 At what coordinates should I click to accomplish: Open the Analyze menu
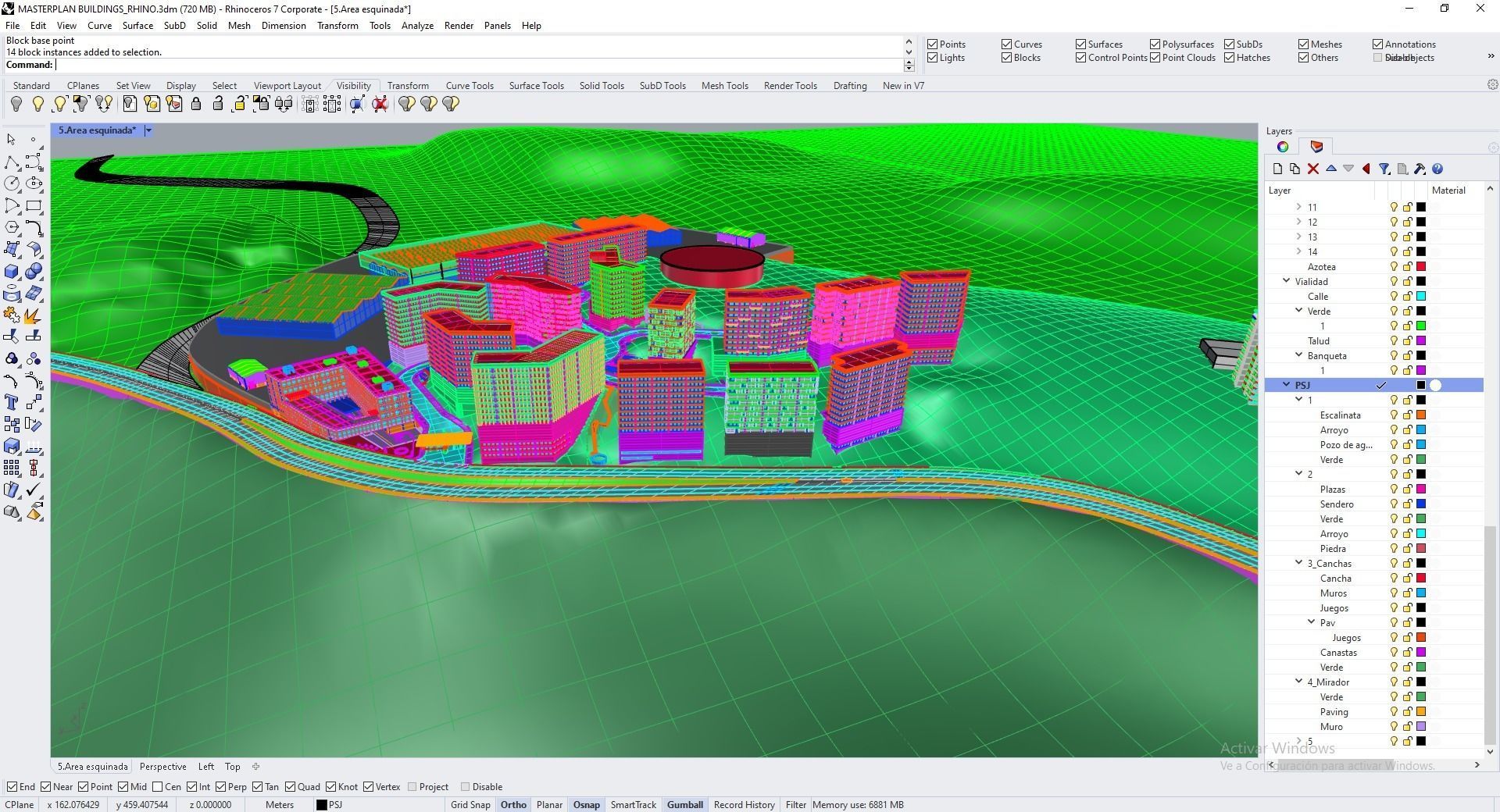click(417, 26)
